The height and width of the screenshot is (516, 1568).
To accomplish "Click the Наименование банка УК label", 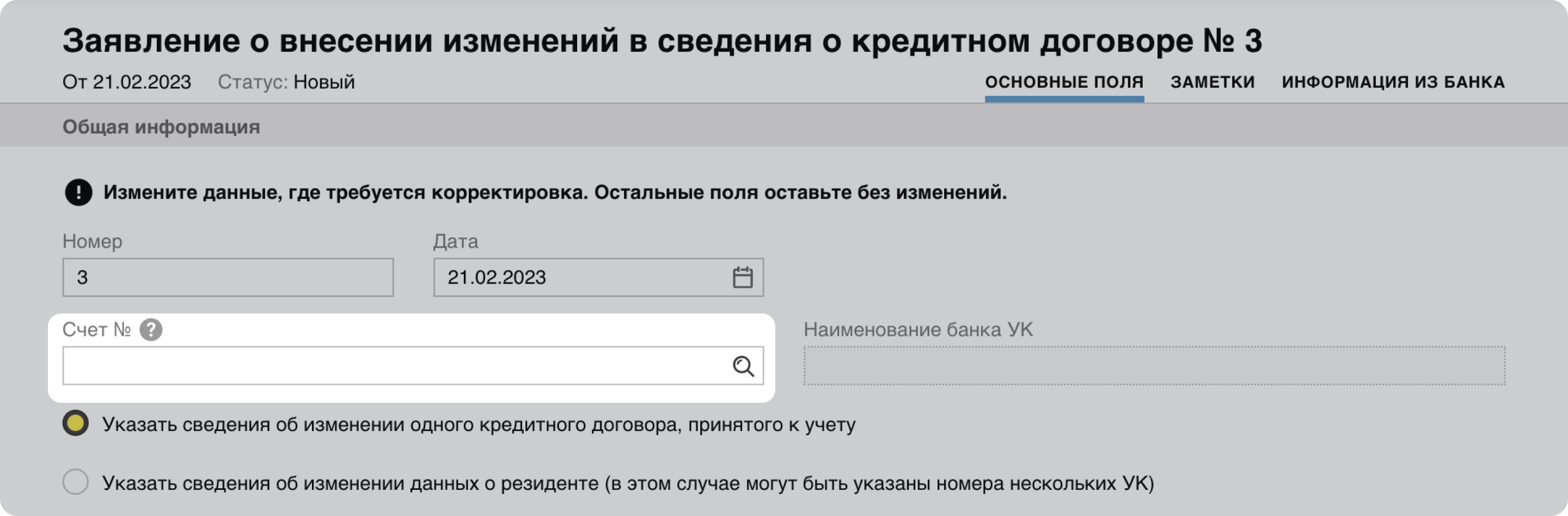I will 918,330.
